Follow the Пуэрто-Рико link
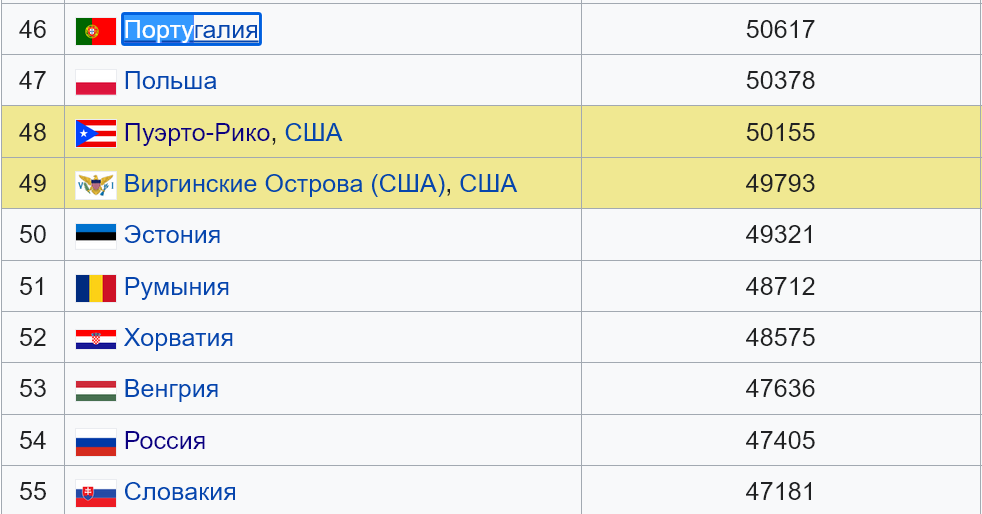982x514 pixels. click(x=197, y=133)
